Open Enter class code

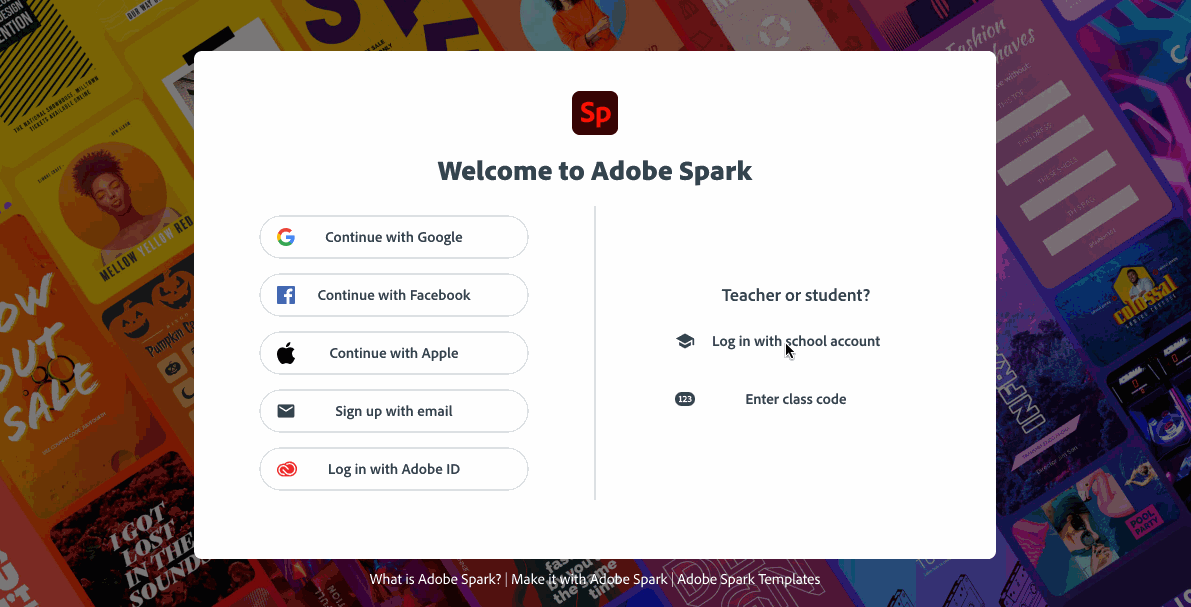coord(795,398)
